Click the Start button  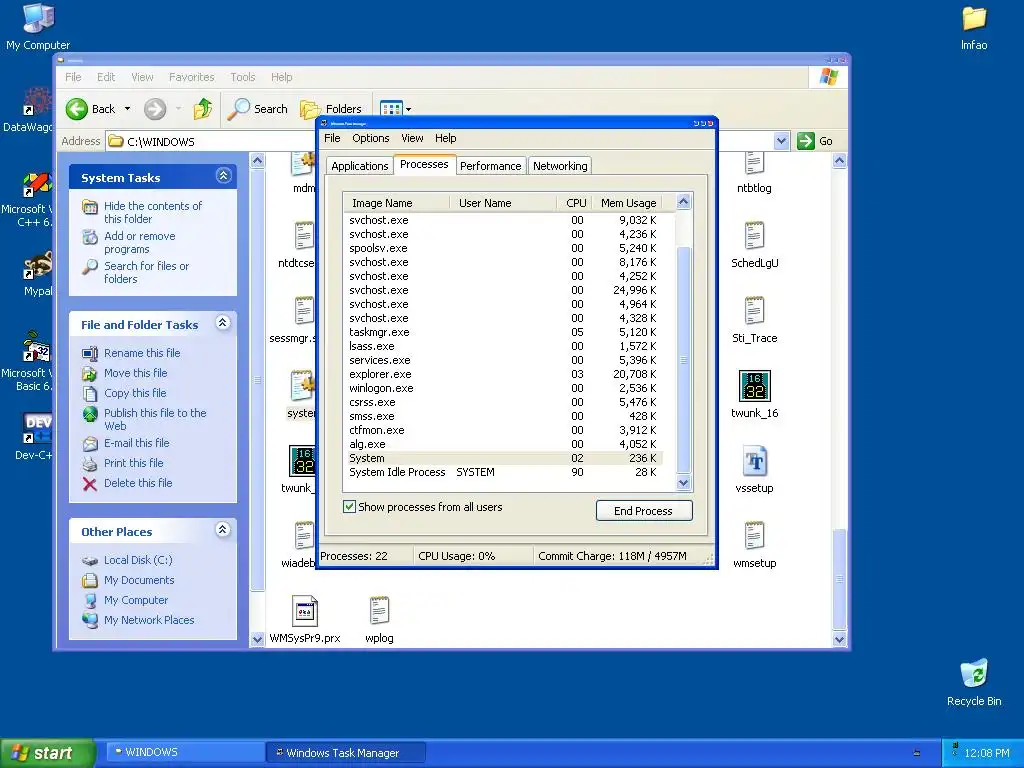pos(48,753)
